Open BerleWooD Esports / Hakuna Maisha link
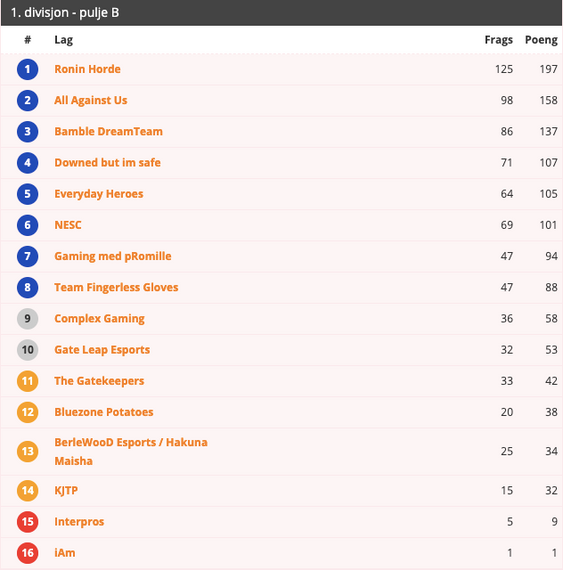This screenshot has width=563, height=570. pos(131,451)
